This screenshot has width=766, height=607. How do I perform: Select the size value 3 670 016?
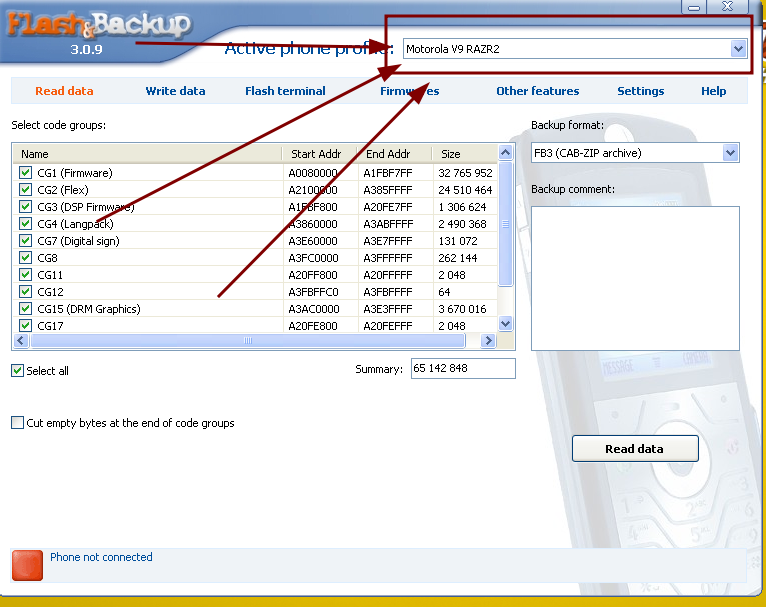pyautogui.click(x=462, y=309)
